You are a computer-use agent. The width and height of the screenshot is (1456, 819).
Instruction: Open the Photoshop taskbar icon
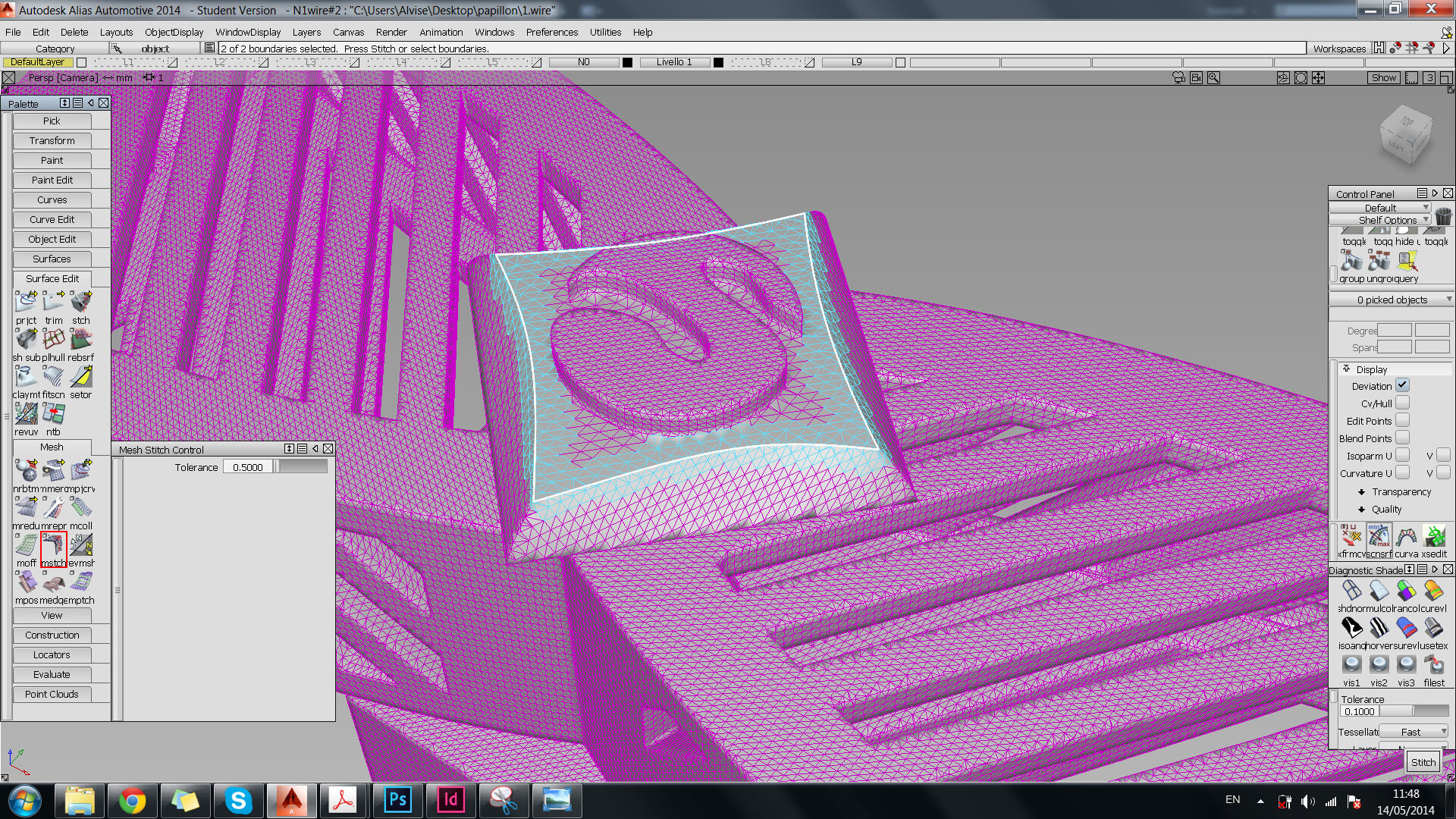click(x=397, y=800)
